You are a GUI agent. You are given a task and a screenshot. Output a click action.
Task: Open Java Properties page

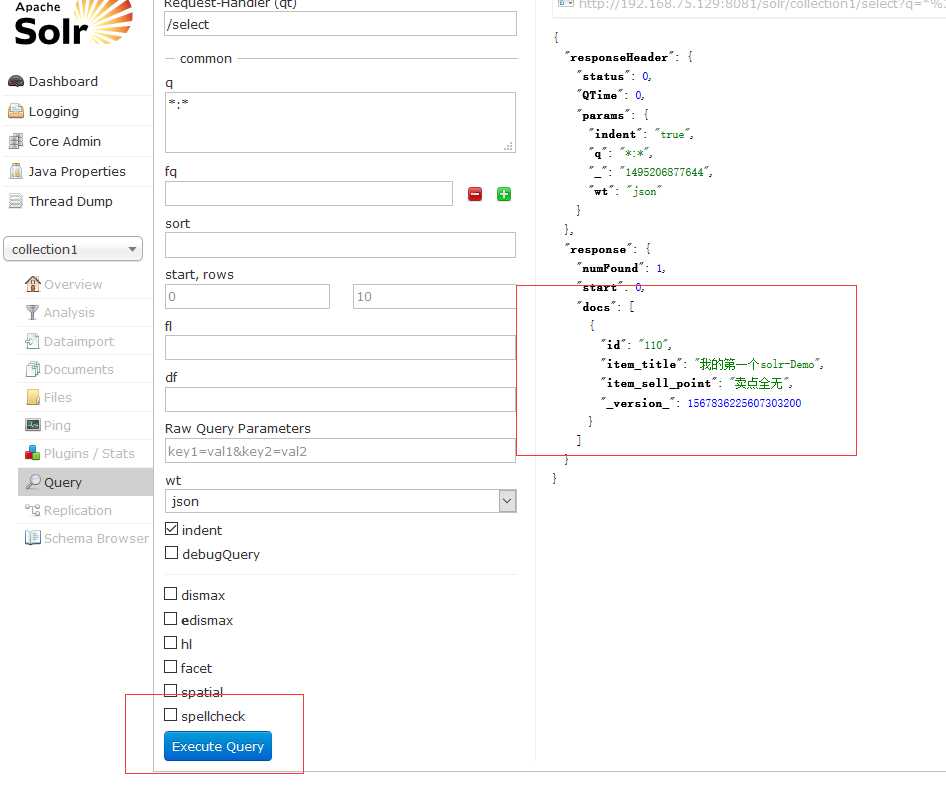pyautogui.click(x=77, y=171)
